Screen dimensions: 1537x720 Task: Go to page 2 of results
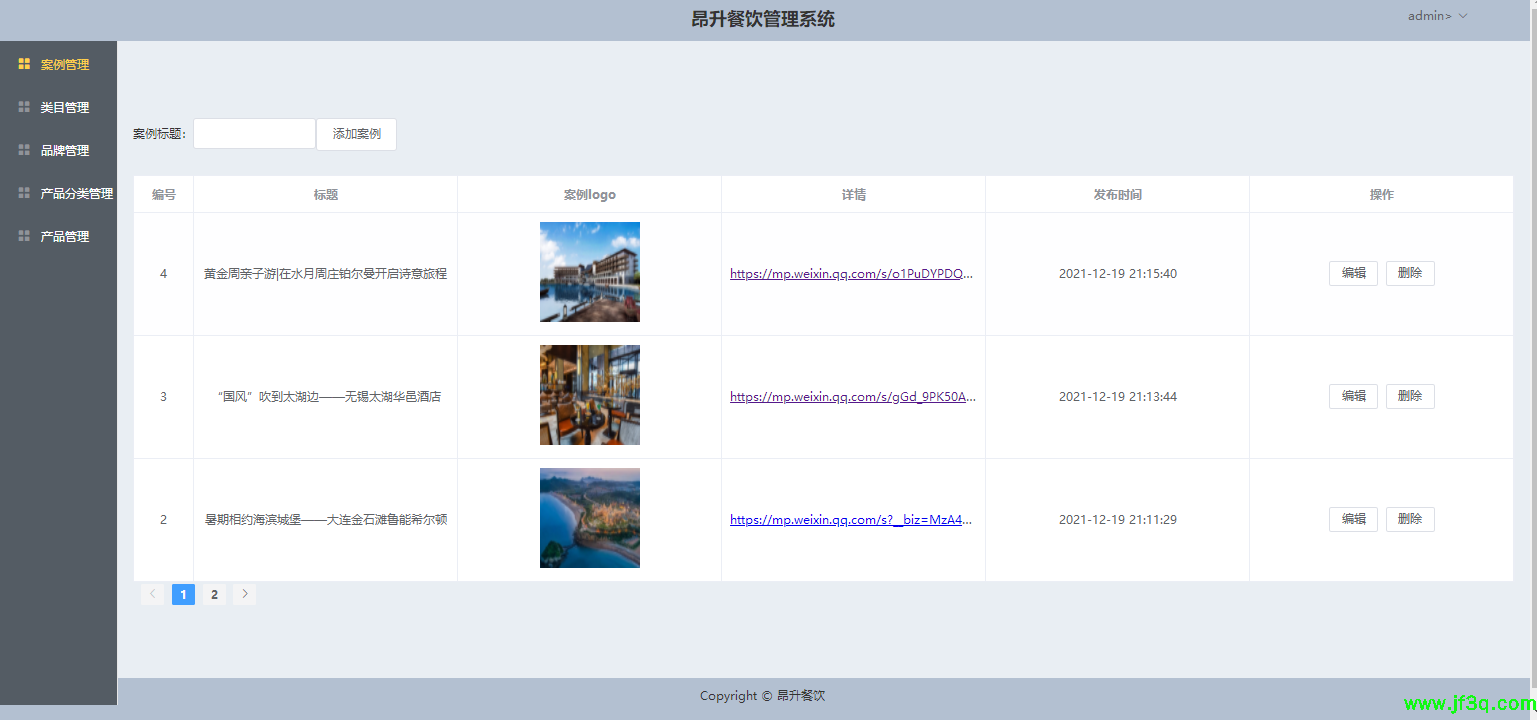(x=214, y=593)
